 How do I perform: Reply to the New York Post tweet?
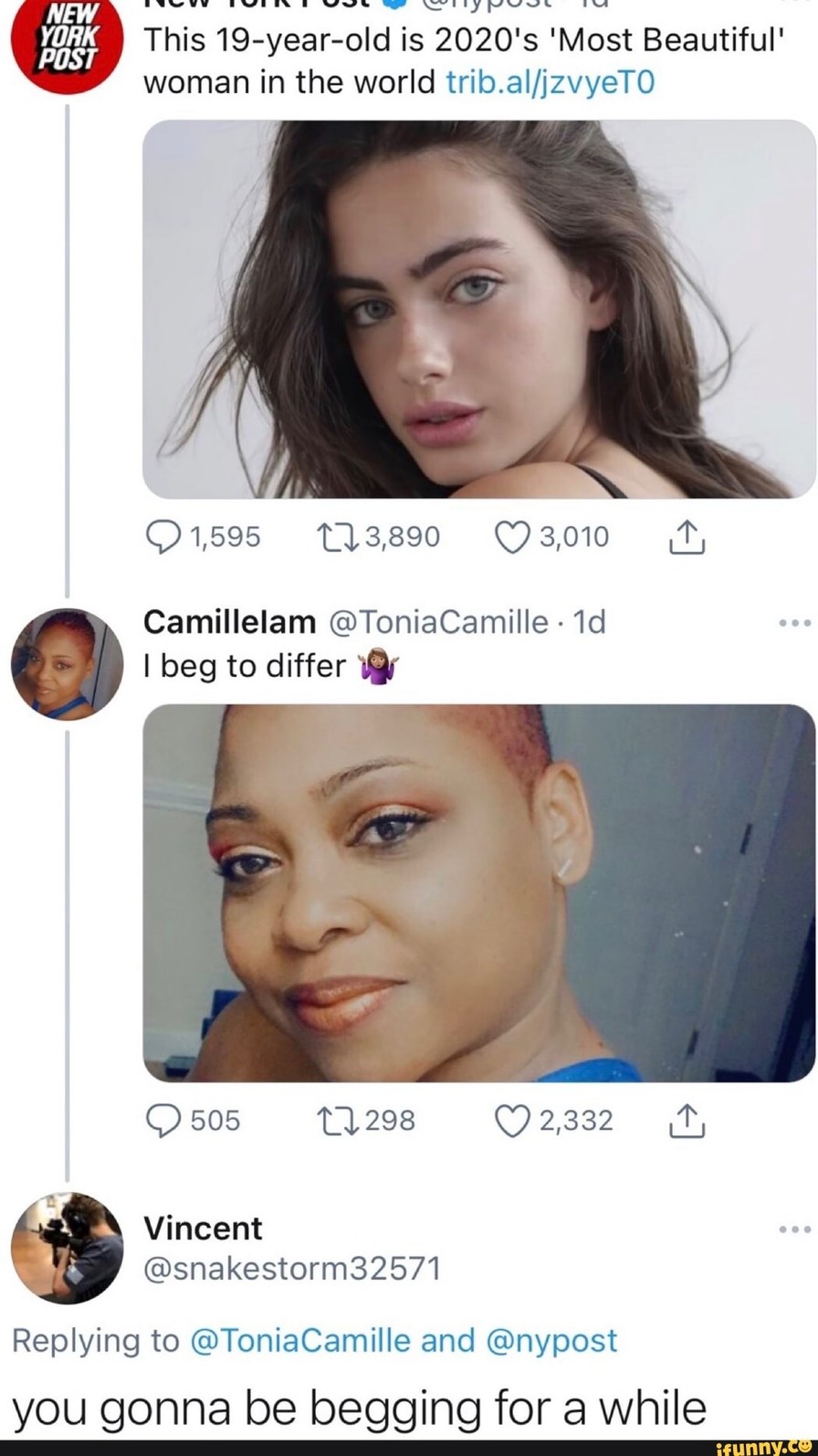click(163, 537)
